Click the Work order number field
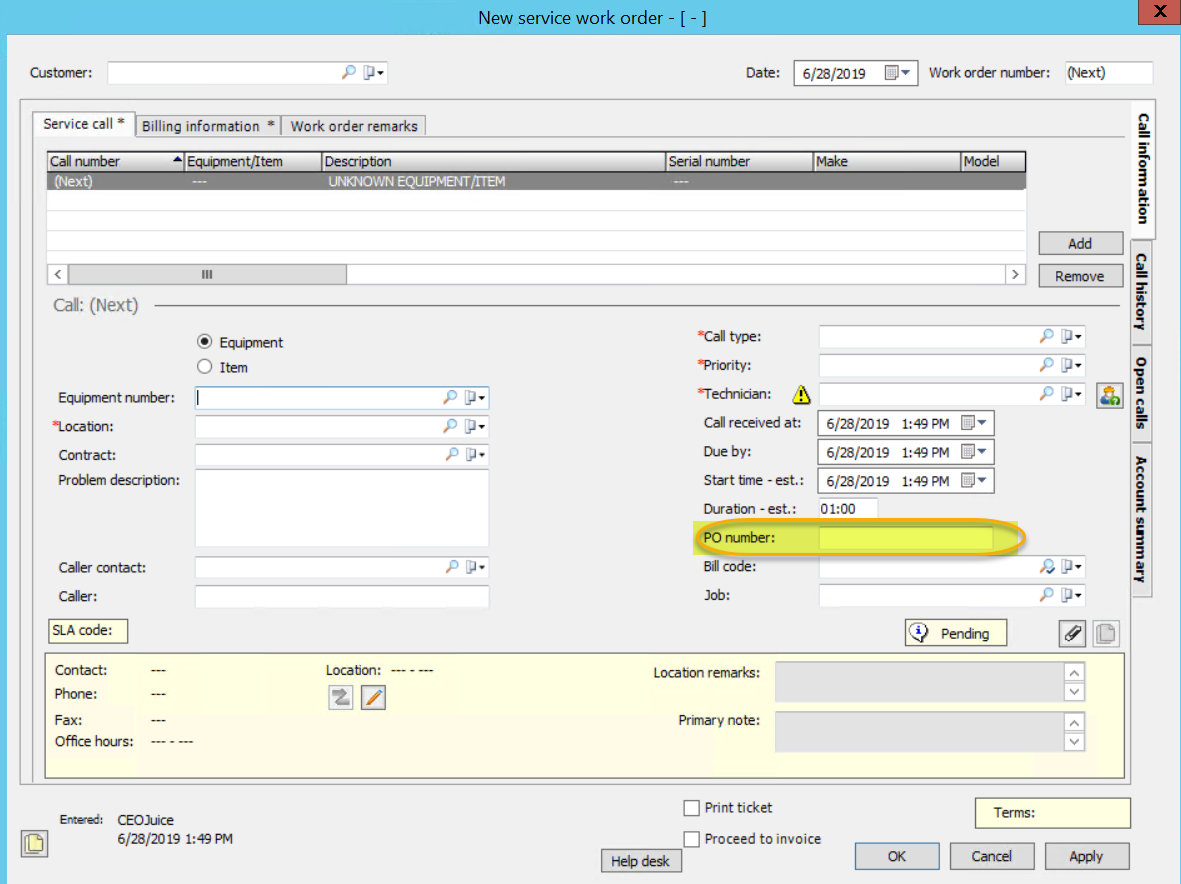Screen dimensions: 1181x884 [x=1109, y=73]
